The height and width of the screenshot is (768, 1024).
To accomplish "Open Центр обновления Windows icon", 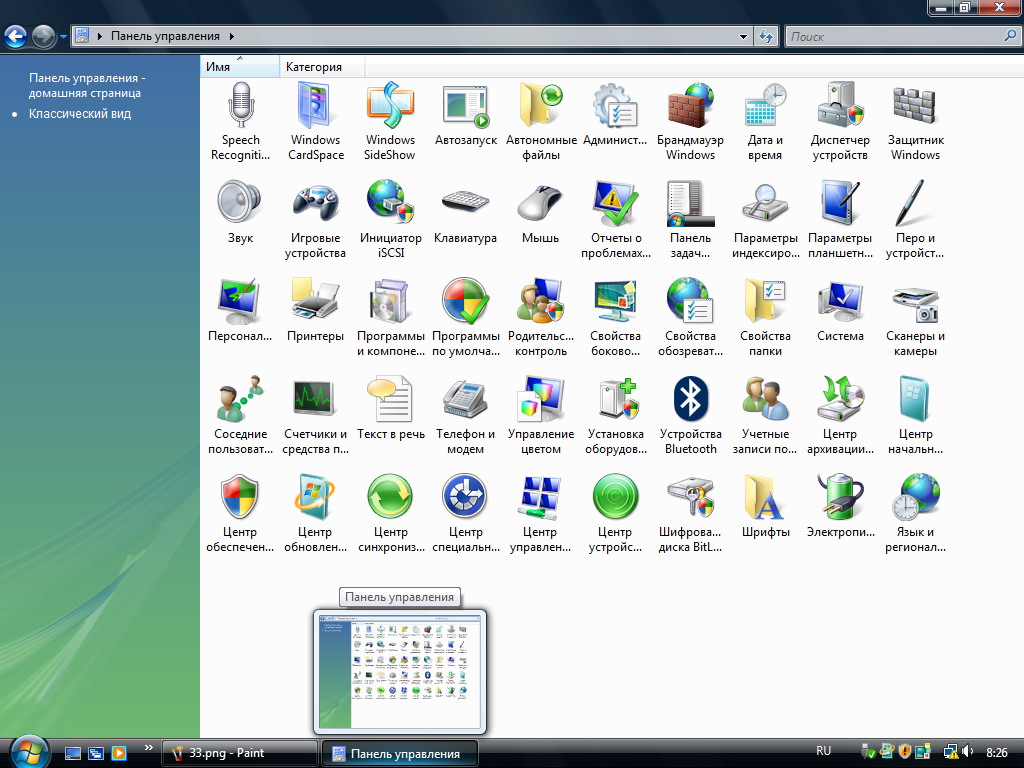I will [x=315, y=497].
